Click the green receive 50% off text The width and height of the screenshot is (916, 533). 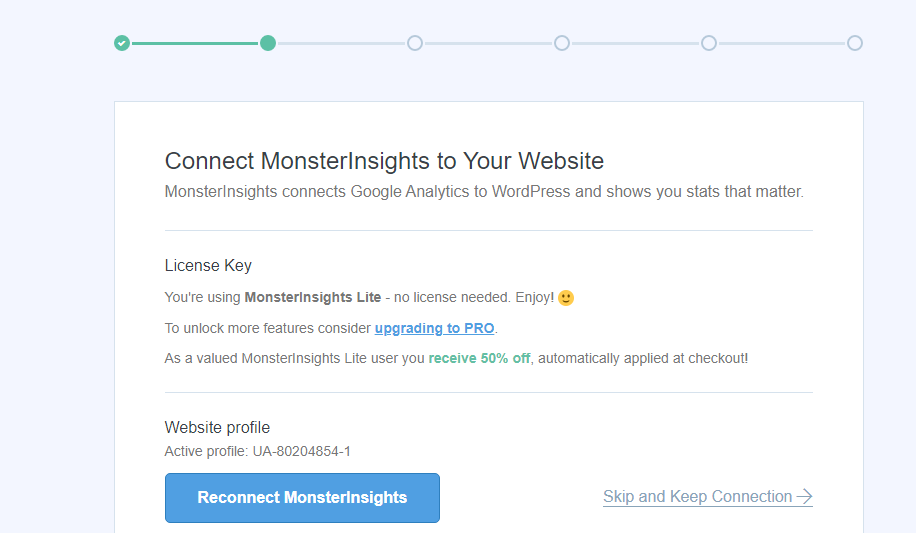480,358
